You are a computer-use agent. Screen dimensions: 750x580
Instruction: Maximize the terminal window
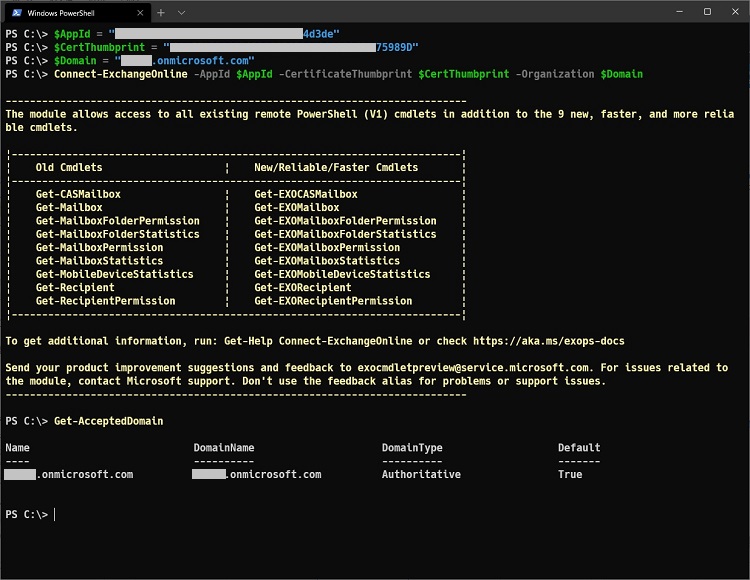pos(707,12)
